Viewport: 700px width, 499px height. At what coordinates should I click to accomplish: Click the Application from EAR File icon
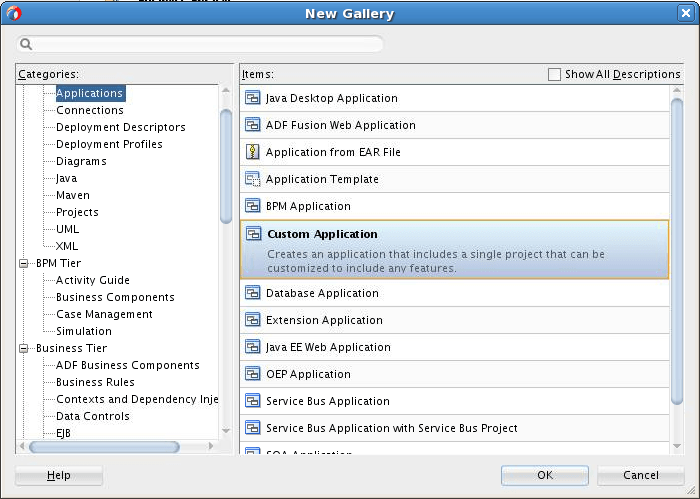tap(253, 152)
